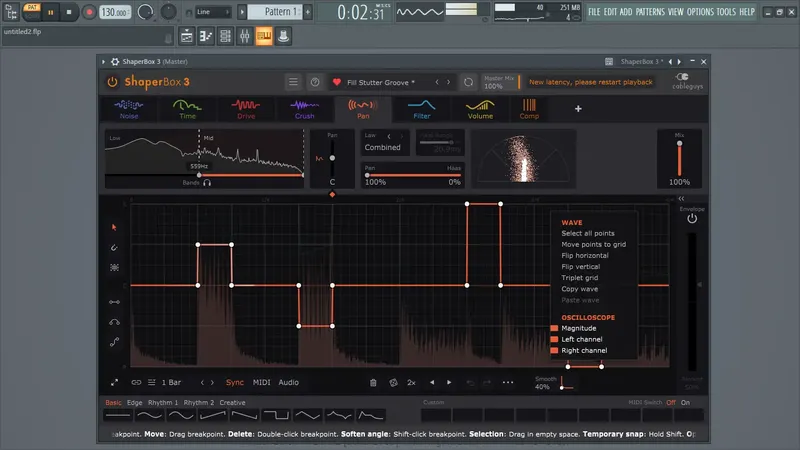Click the 2x wave double button
The width and height of the screenshot is (800, 450).
coord(411,383)
